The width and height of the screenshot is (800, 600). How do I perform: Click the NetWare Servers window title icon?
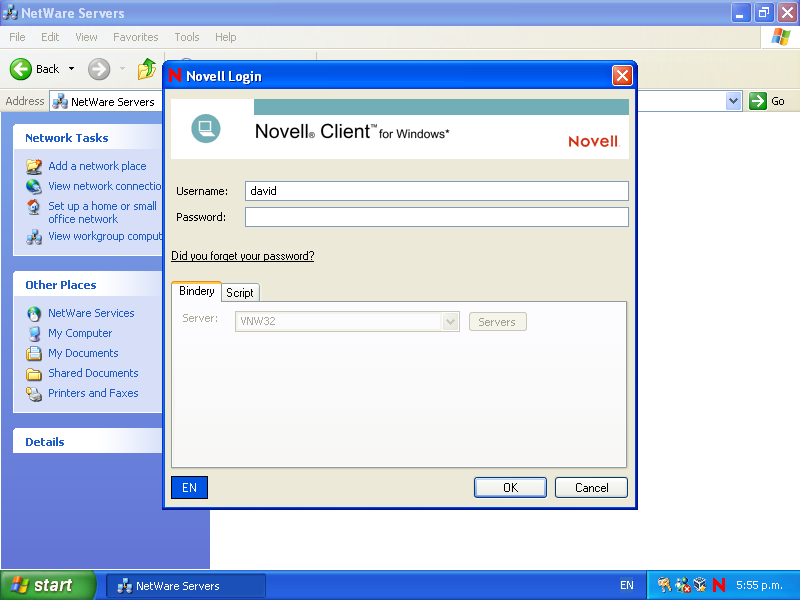[10, 12]
